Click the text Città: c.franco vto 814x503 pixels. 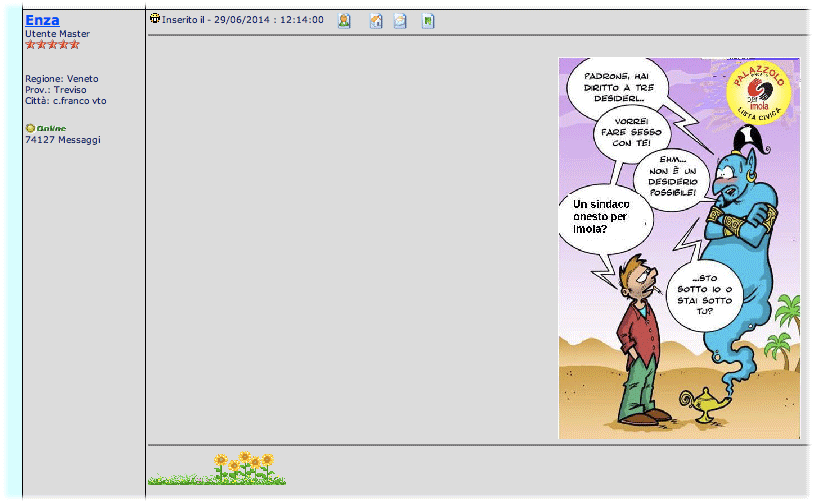coord(66,101)
